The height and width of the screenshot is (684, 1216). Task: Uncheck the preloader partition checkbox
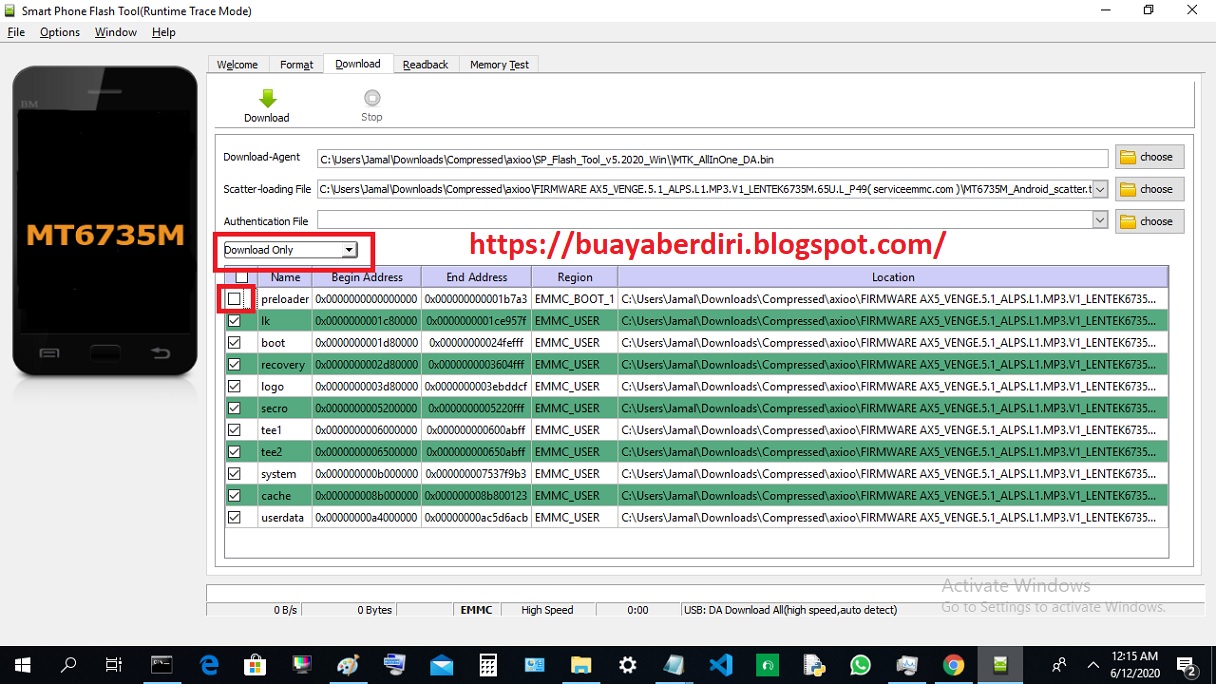[234, 298]
